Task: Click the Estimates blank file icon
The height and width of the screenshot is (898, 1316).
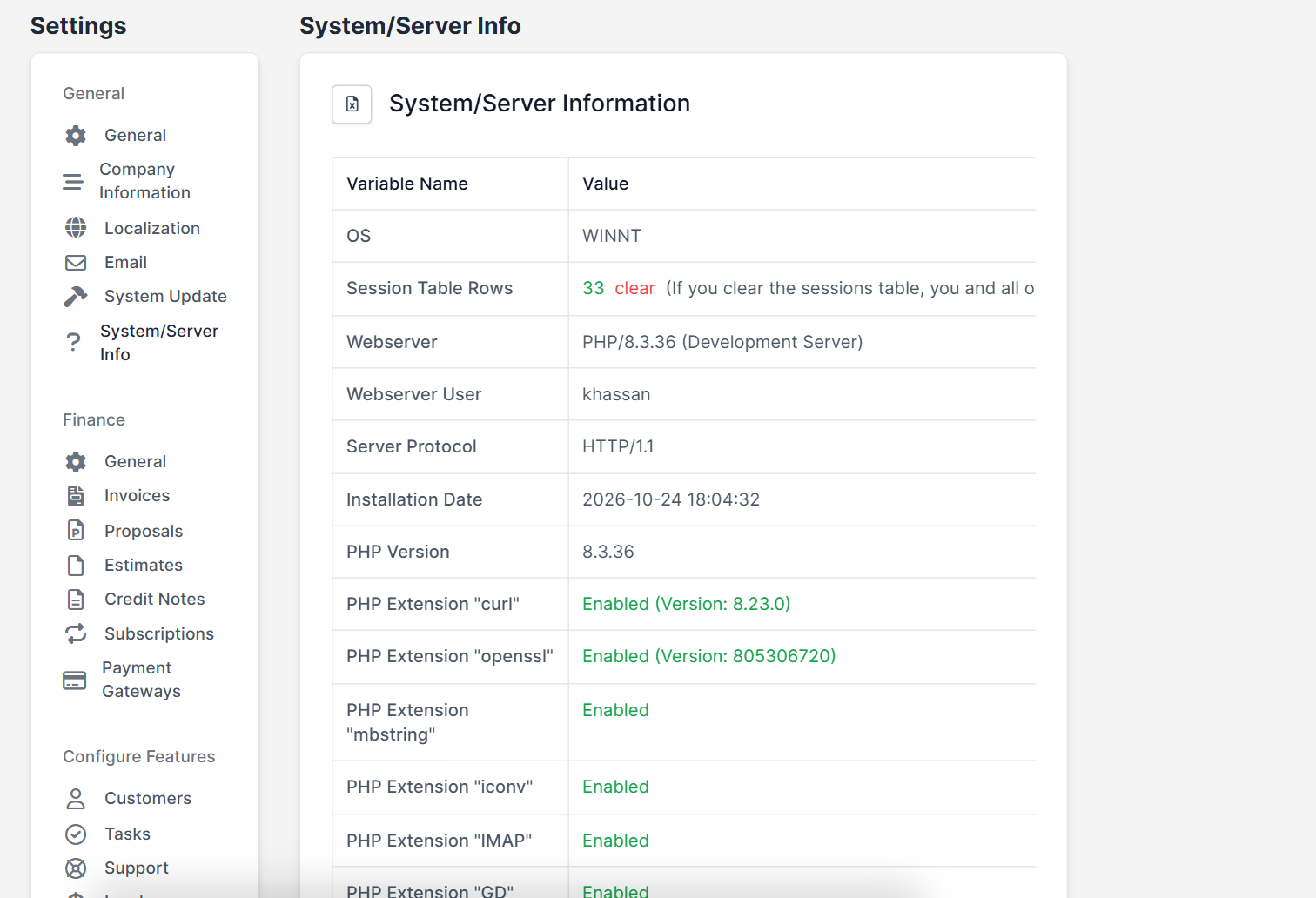Action: 76,566
